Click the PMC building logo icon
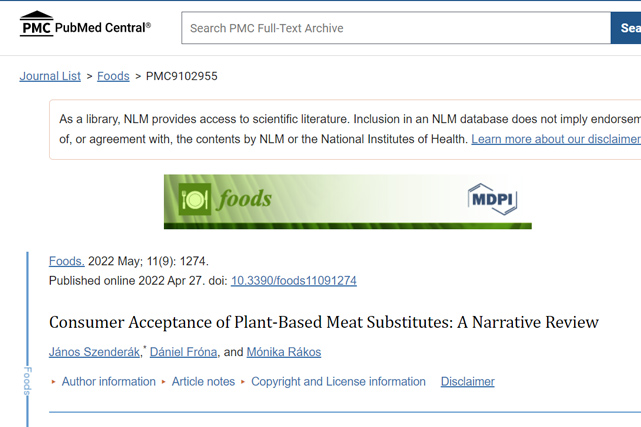Screen dimensions: 641x427 click(x=36, y=24)
